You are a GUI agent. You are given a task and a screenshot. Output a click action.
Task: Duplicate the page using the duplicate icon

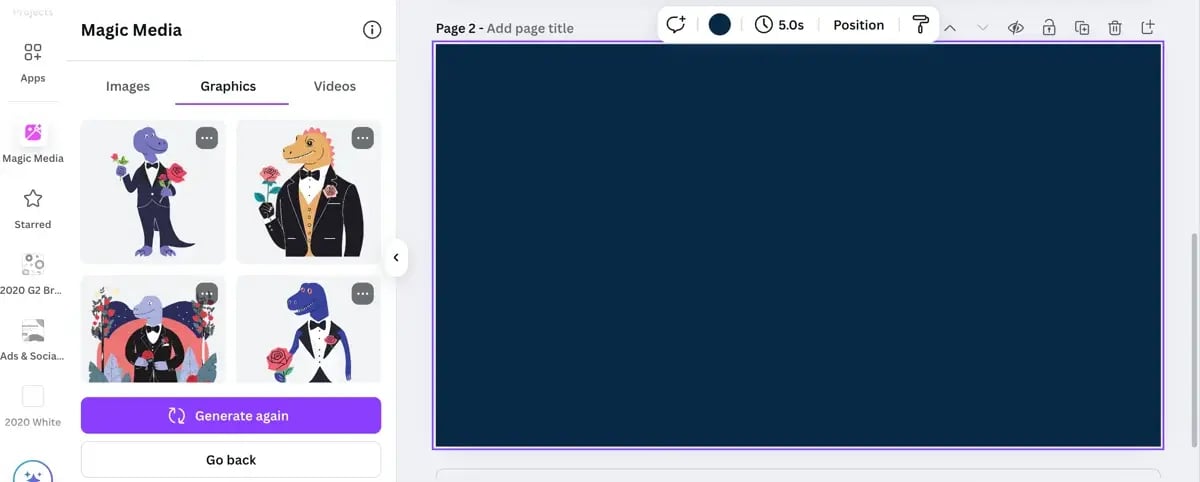click(x=1082, y=28)
